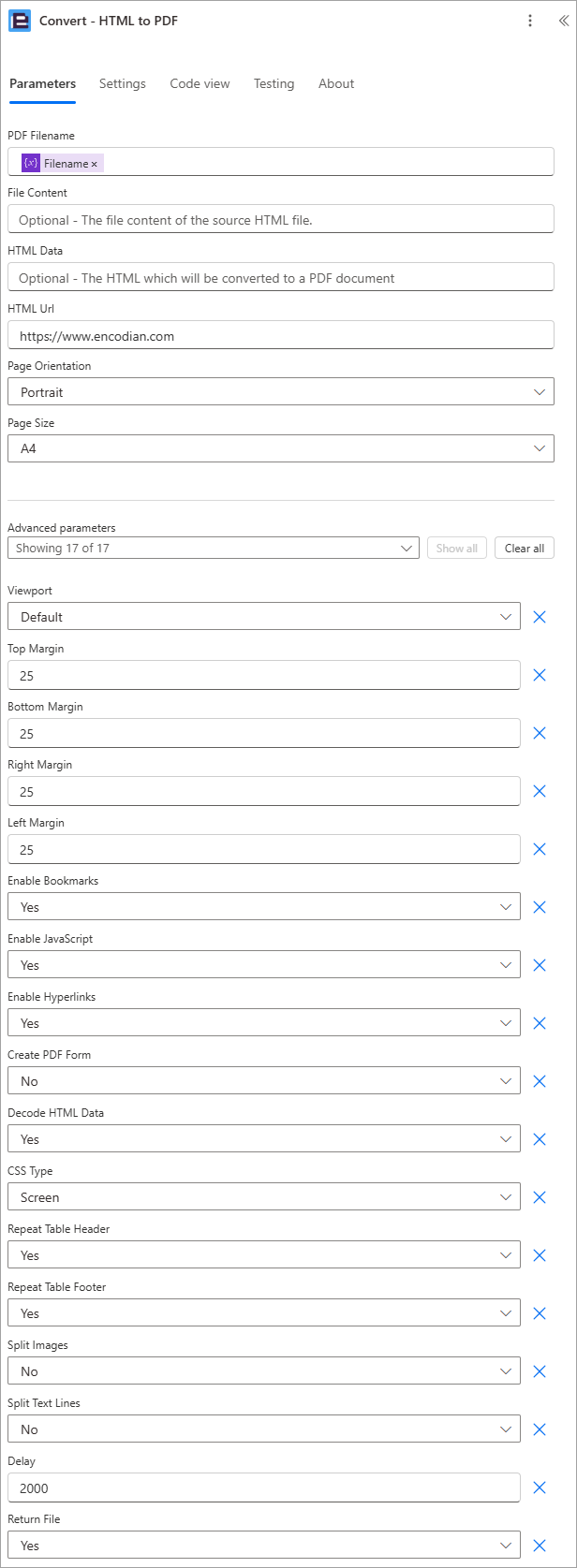Open the three-dot more options menu
This screenshot has width=577, height=1568.
[530, 21]
